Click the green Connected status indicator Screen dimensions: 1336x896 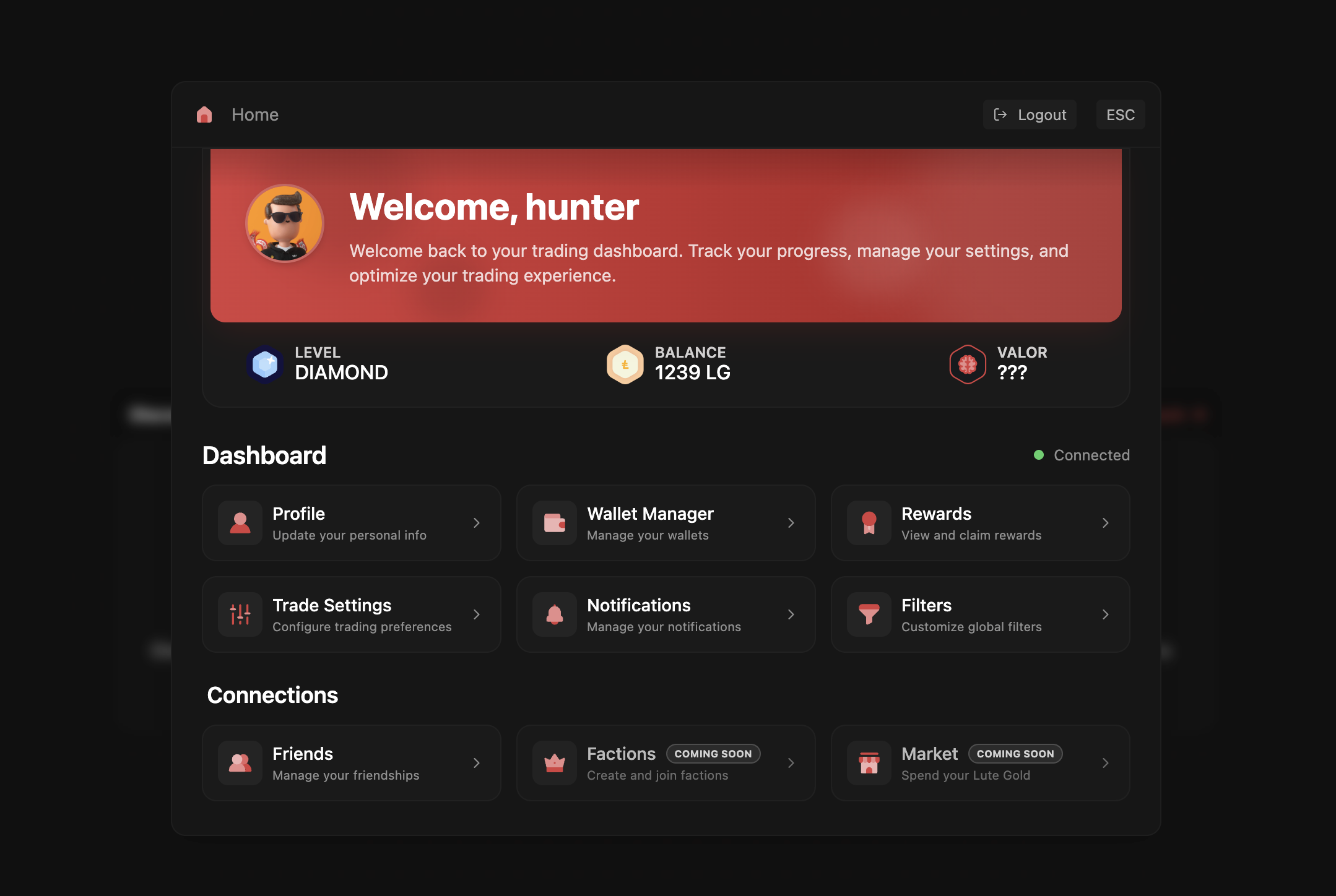click(x=1039, y=455)
